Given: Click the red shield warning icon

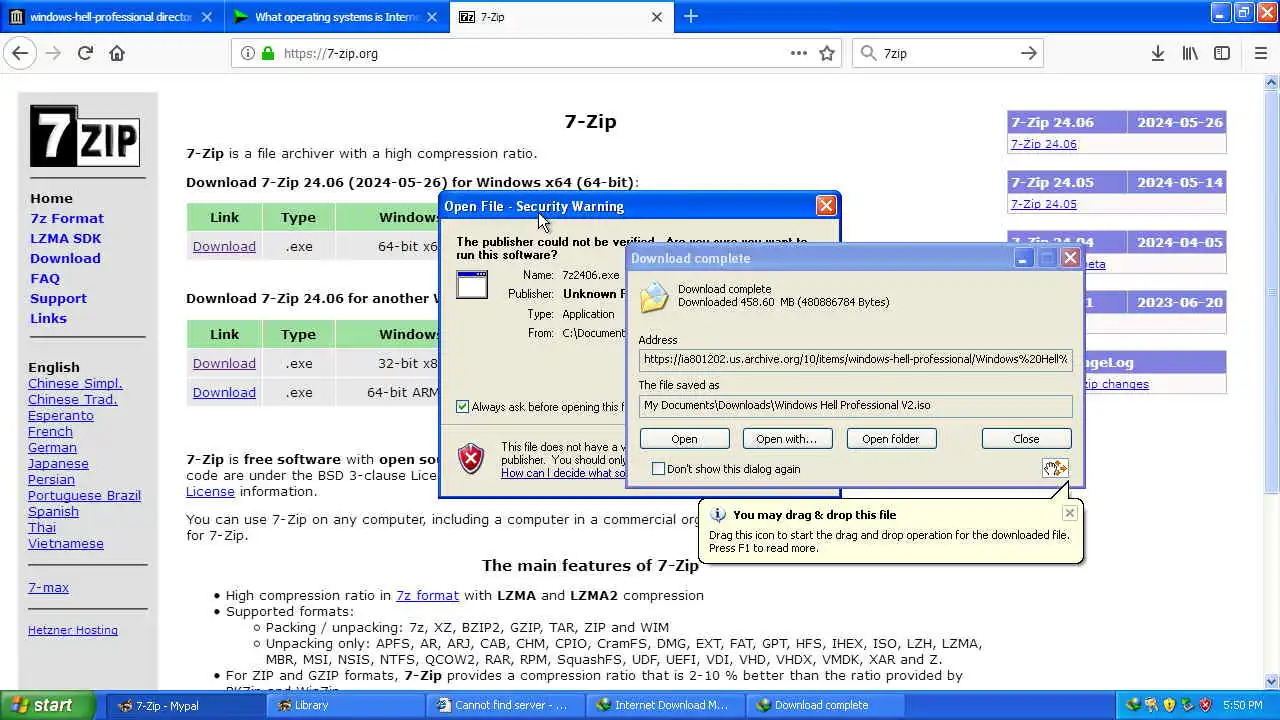Looking at the screenshot, I should [471, 459].
